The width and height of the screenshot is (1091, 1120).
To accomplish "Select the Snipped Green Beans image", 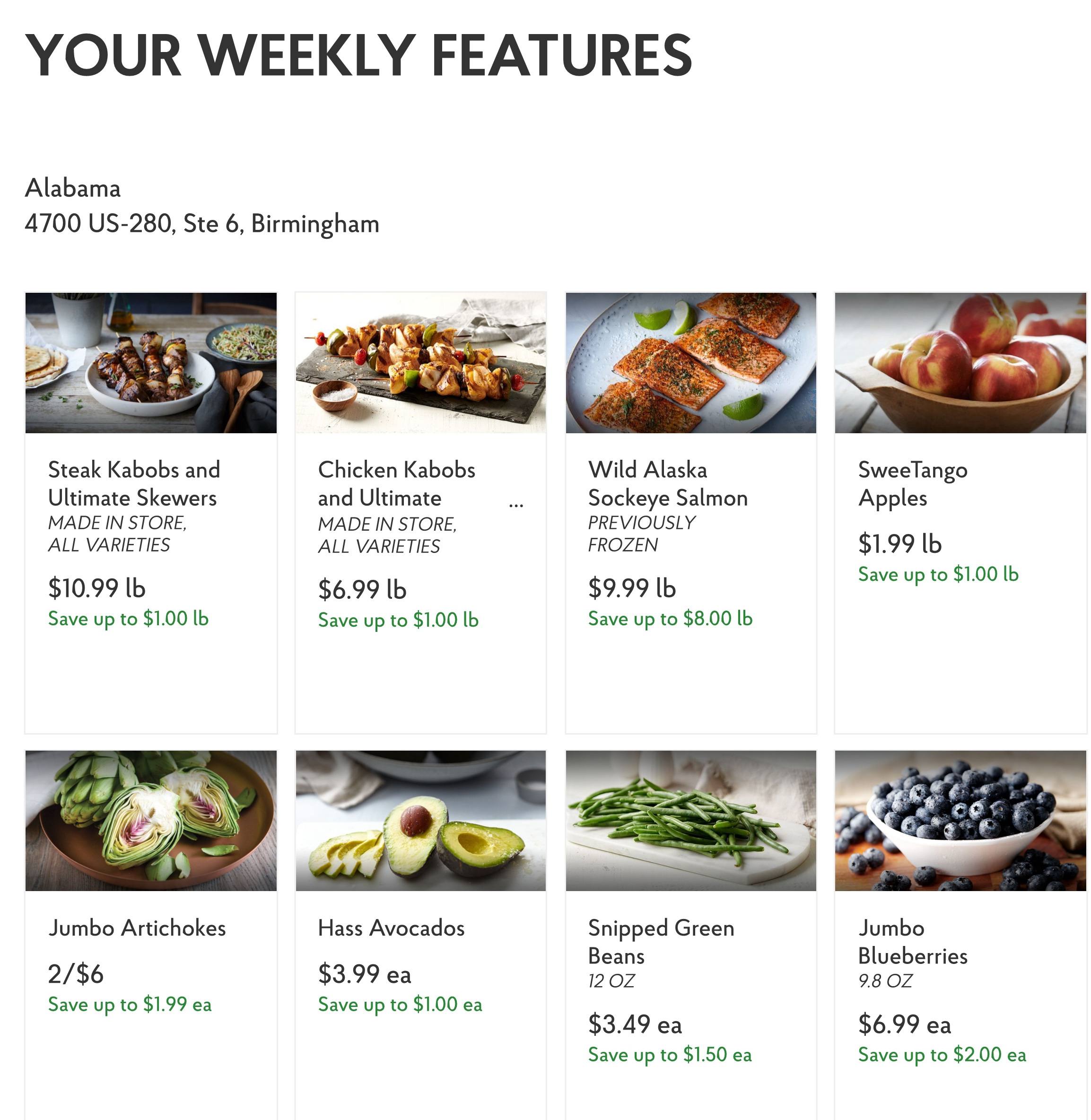I will (690, 821).
